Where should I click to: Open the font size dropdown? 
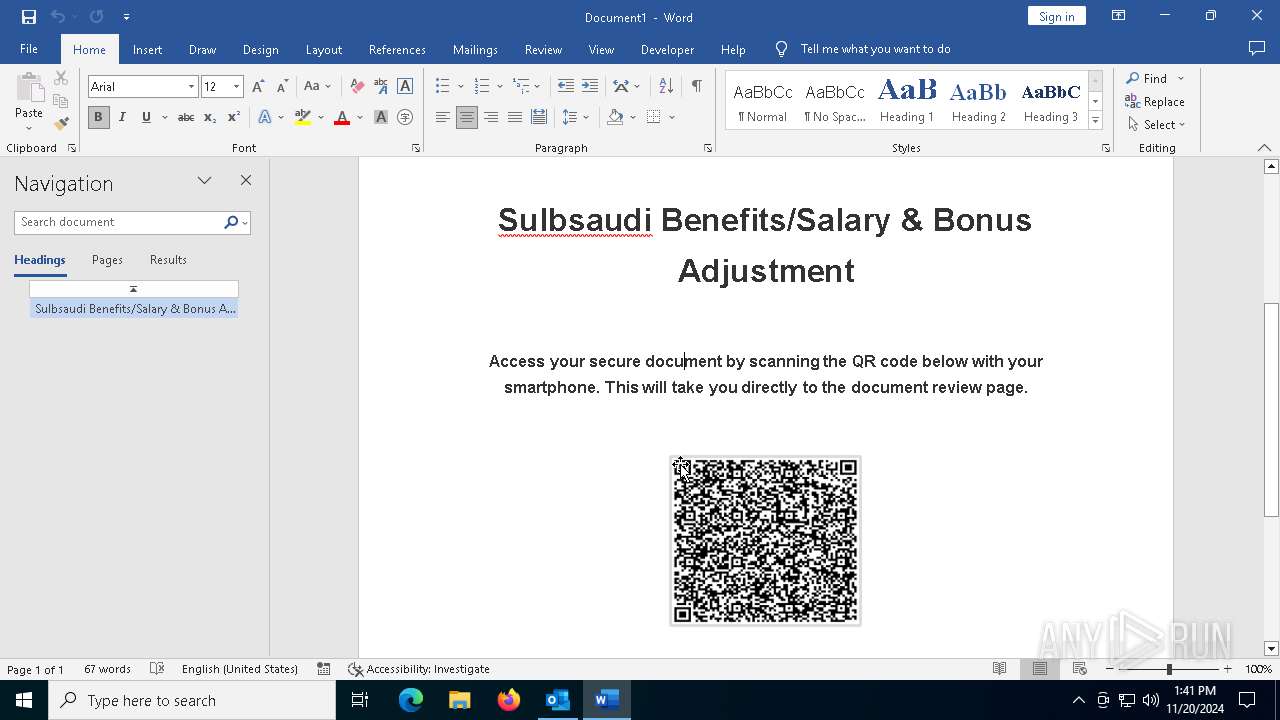click(236, 87)
